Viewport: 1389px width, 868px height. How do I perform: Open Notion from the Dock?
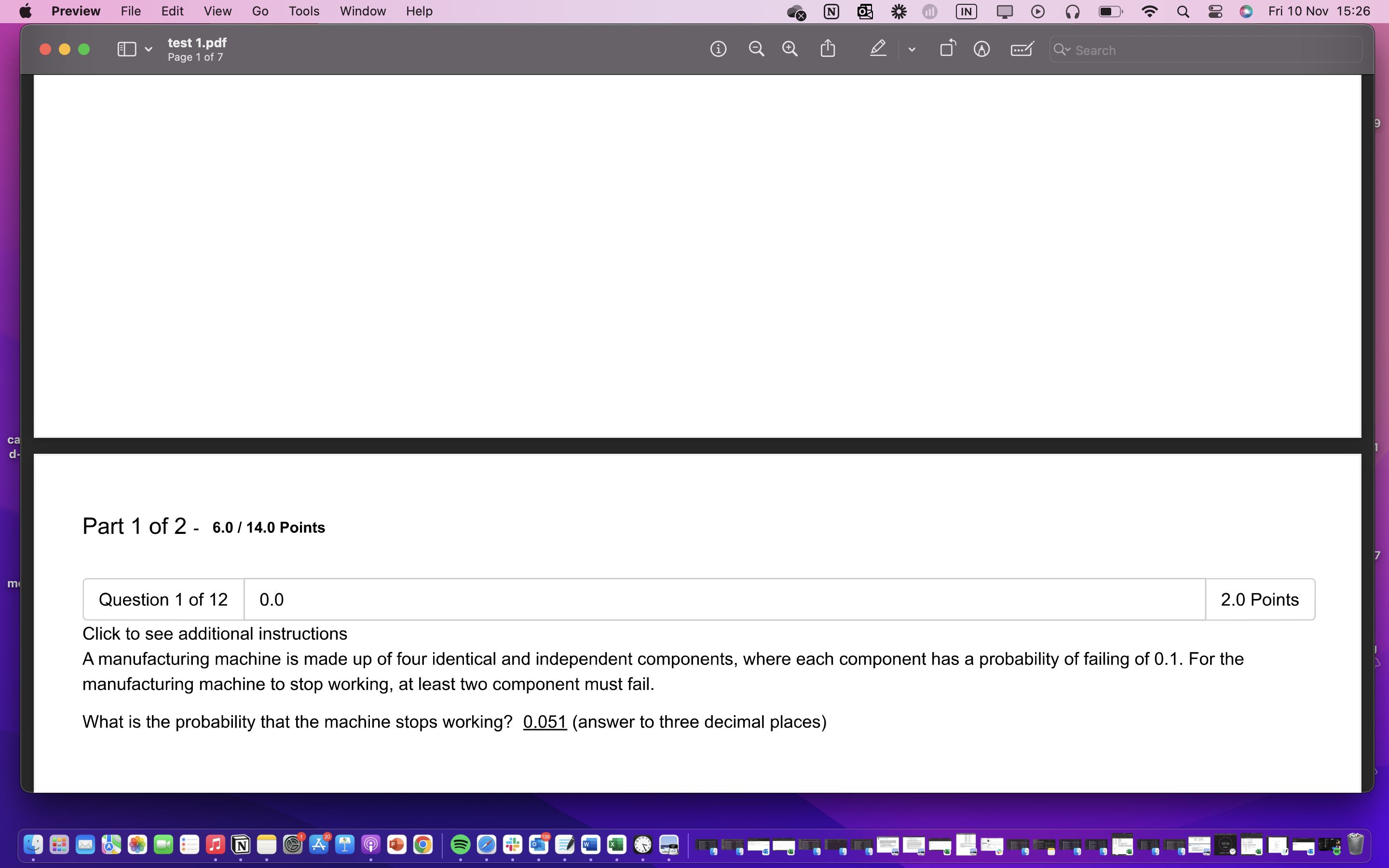[241, 844]
